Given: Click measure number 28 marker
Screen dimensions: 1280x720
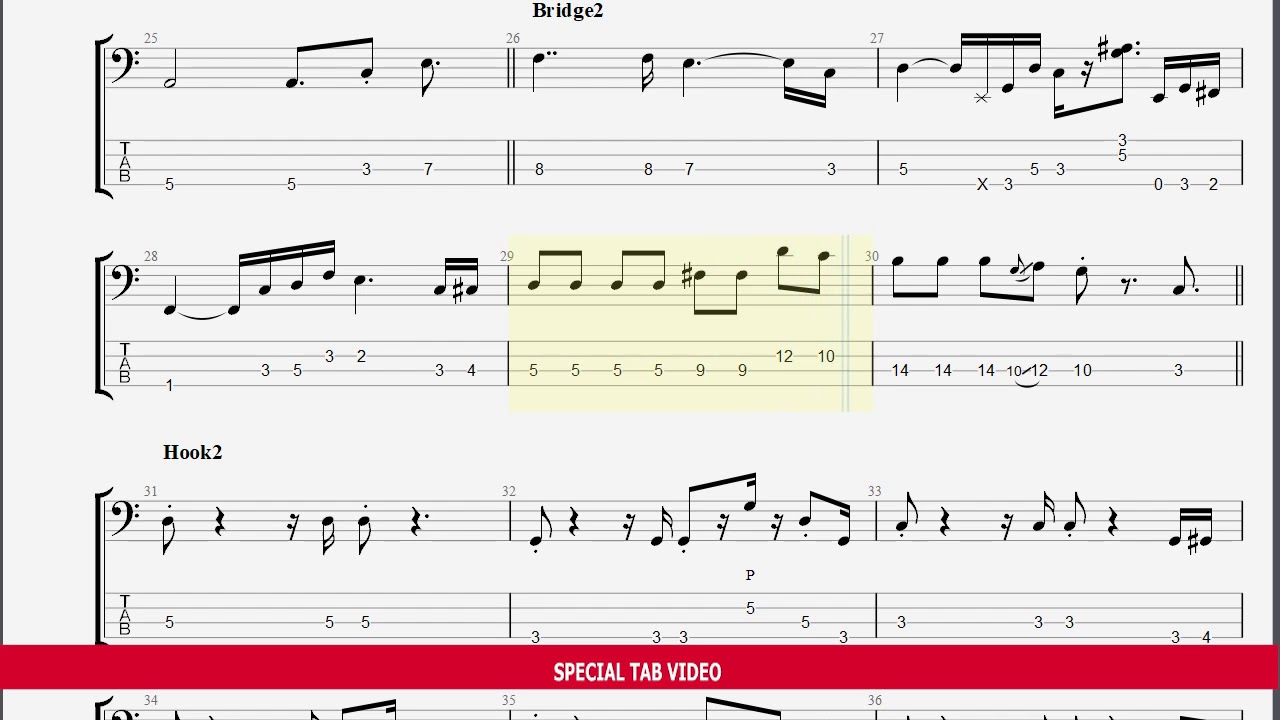Looking at the screenshot, I should pos(150,257).
